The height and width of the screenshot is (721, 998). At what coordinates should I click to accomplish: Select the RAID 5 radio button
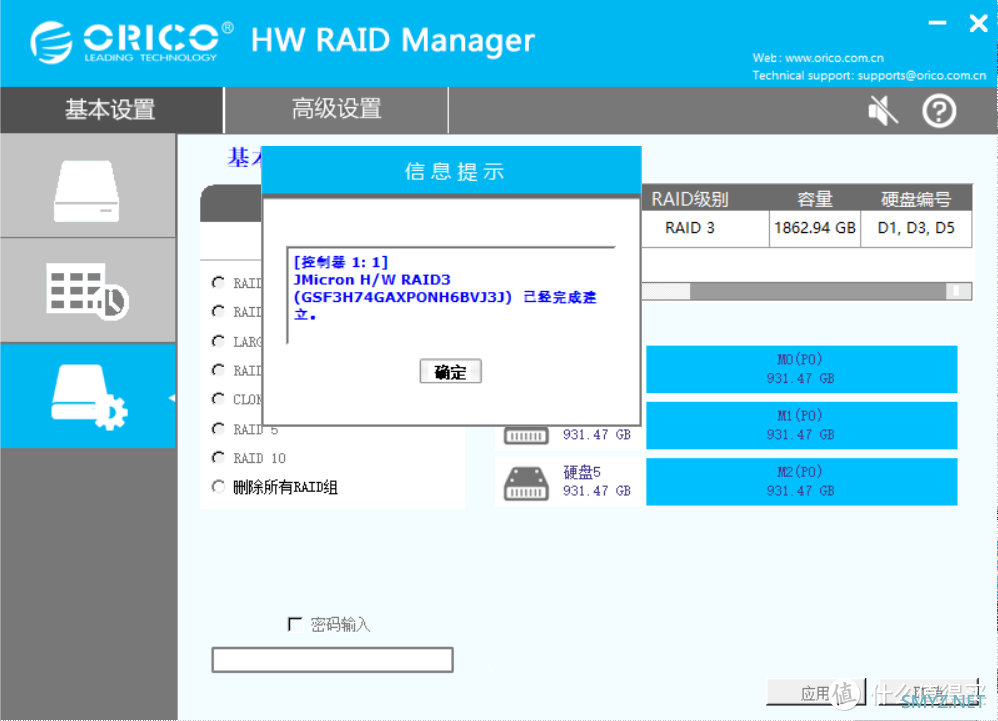(x=218, y=429)
